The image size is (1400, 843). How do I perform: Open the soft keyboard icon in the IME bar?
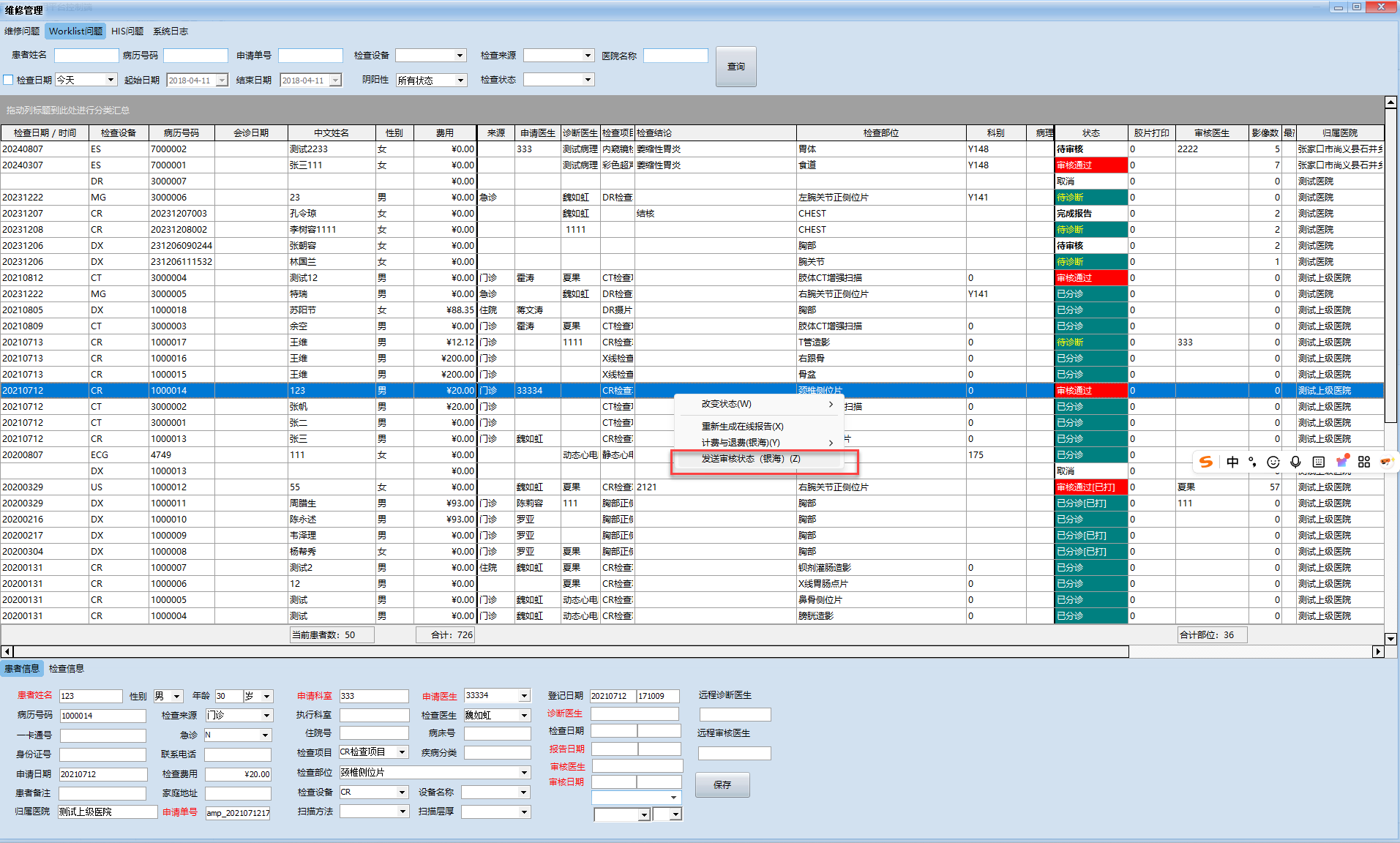[x=1319, y=462]
